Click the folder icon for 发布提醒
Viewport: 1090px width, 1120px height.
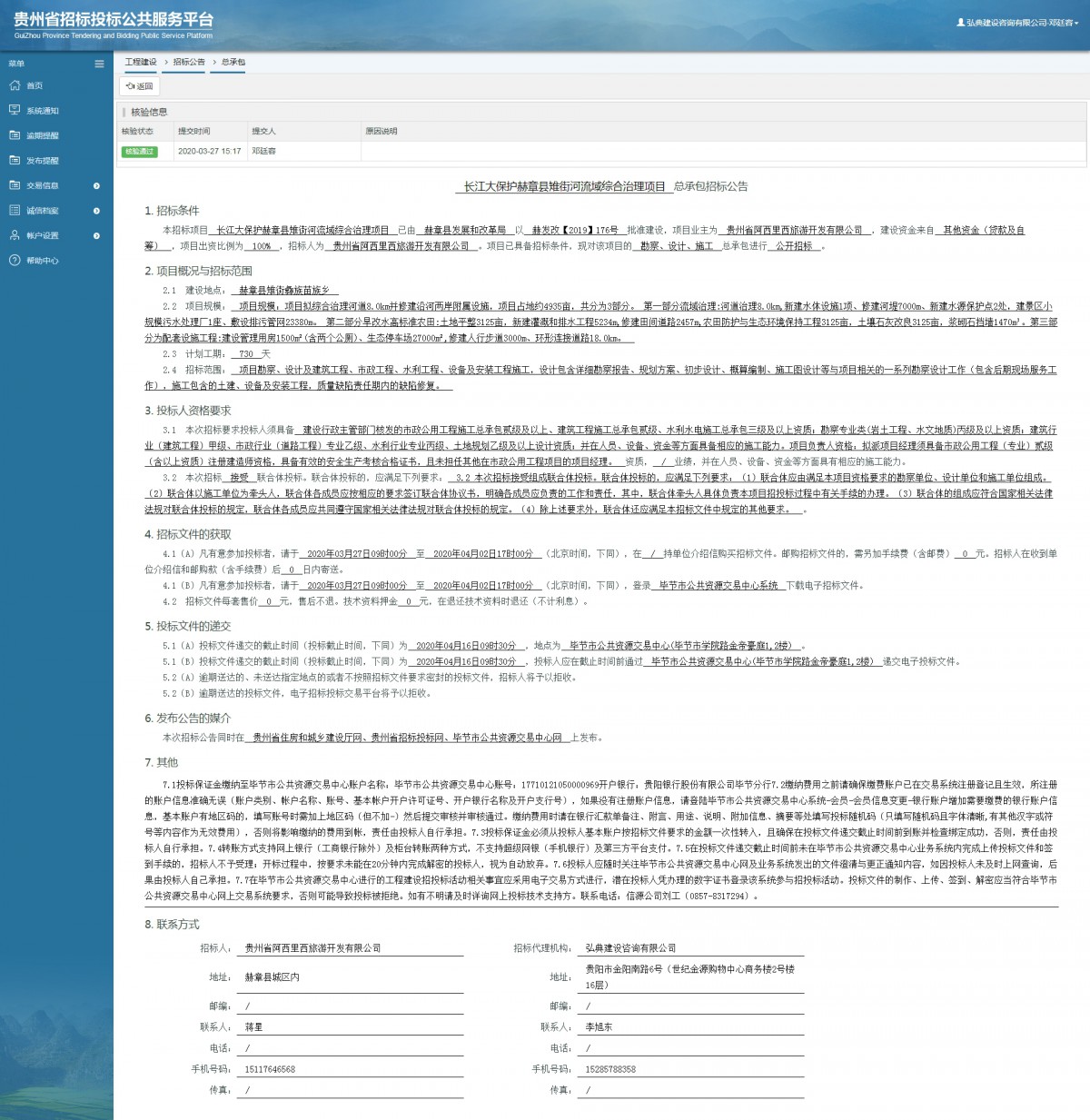15,160
